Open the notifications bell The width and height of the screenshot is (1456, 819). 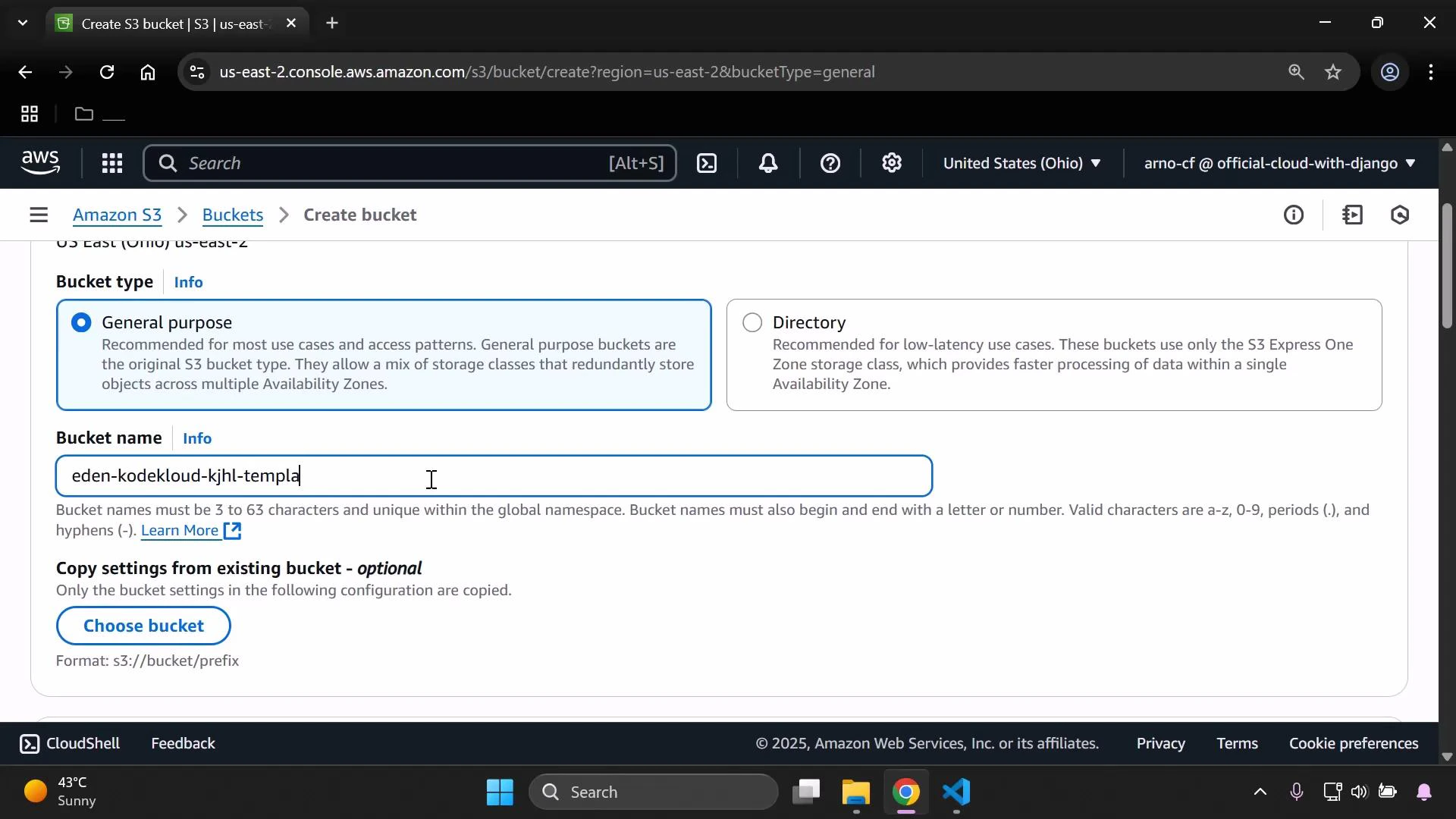pos(768,163)
